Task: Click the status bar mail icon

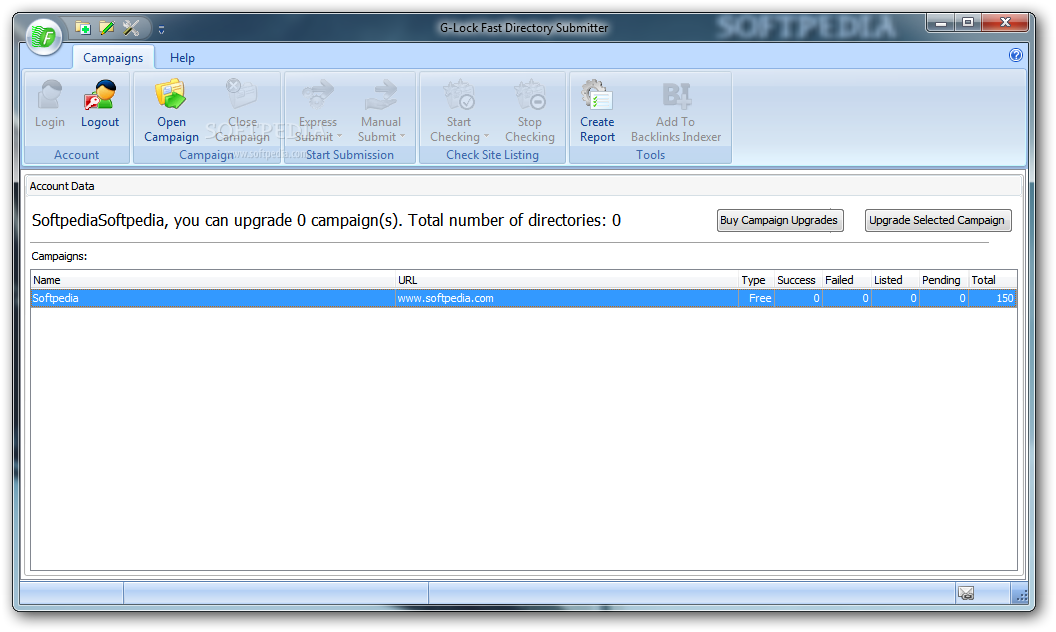Action: point(966,594)
